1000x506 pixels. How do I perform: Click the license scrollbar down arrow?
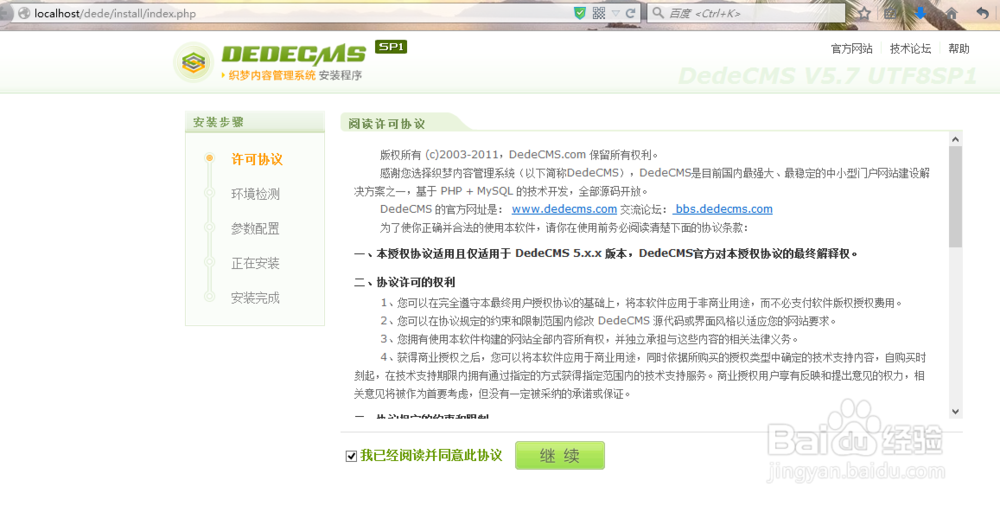click(955, 412)
